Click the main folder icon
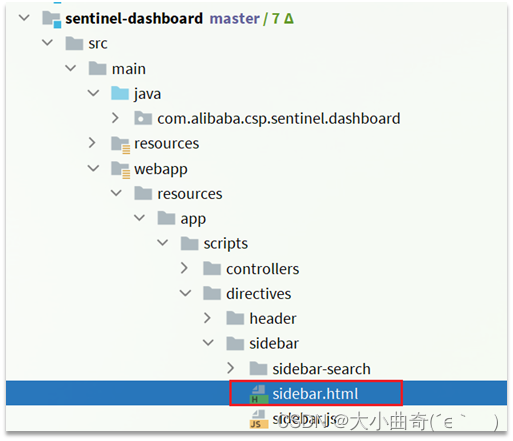513x441 pixels. coord(97,68)
